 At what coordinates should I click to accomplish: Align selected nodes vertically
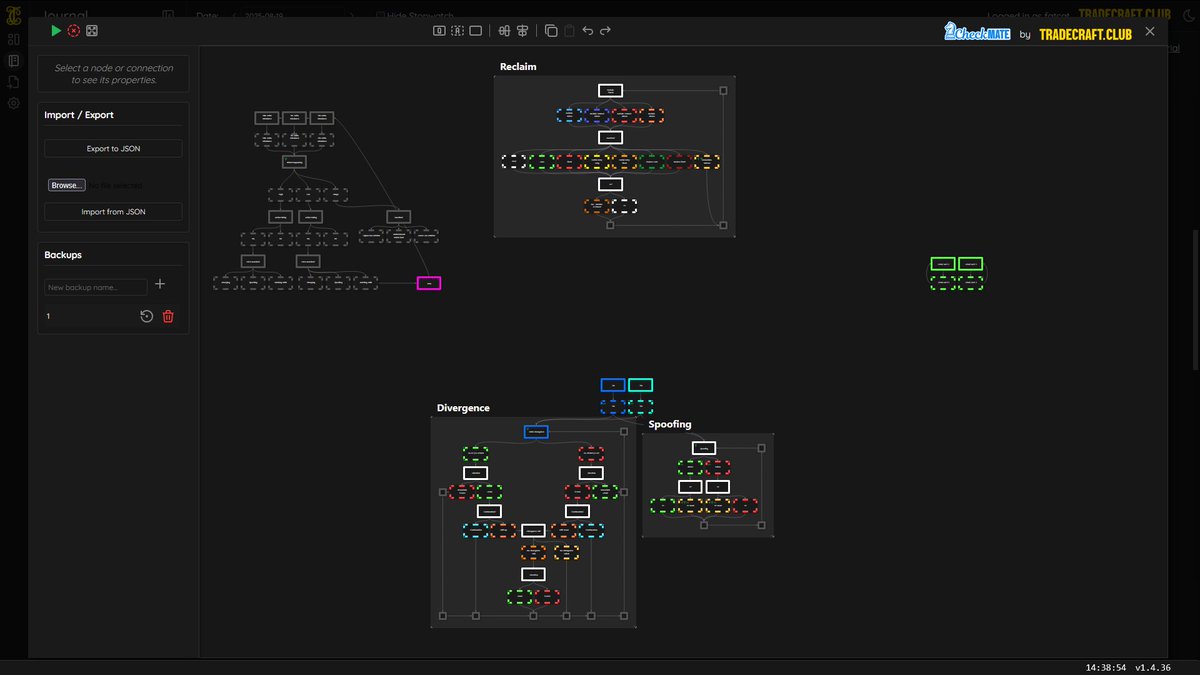point(522,31)
